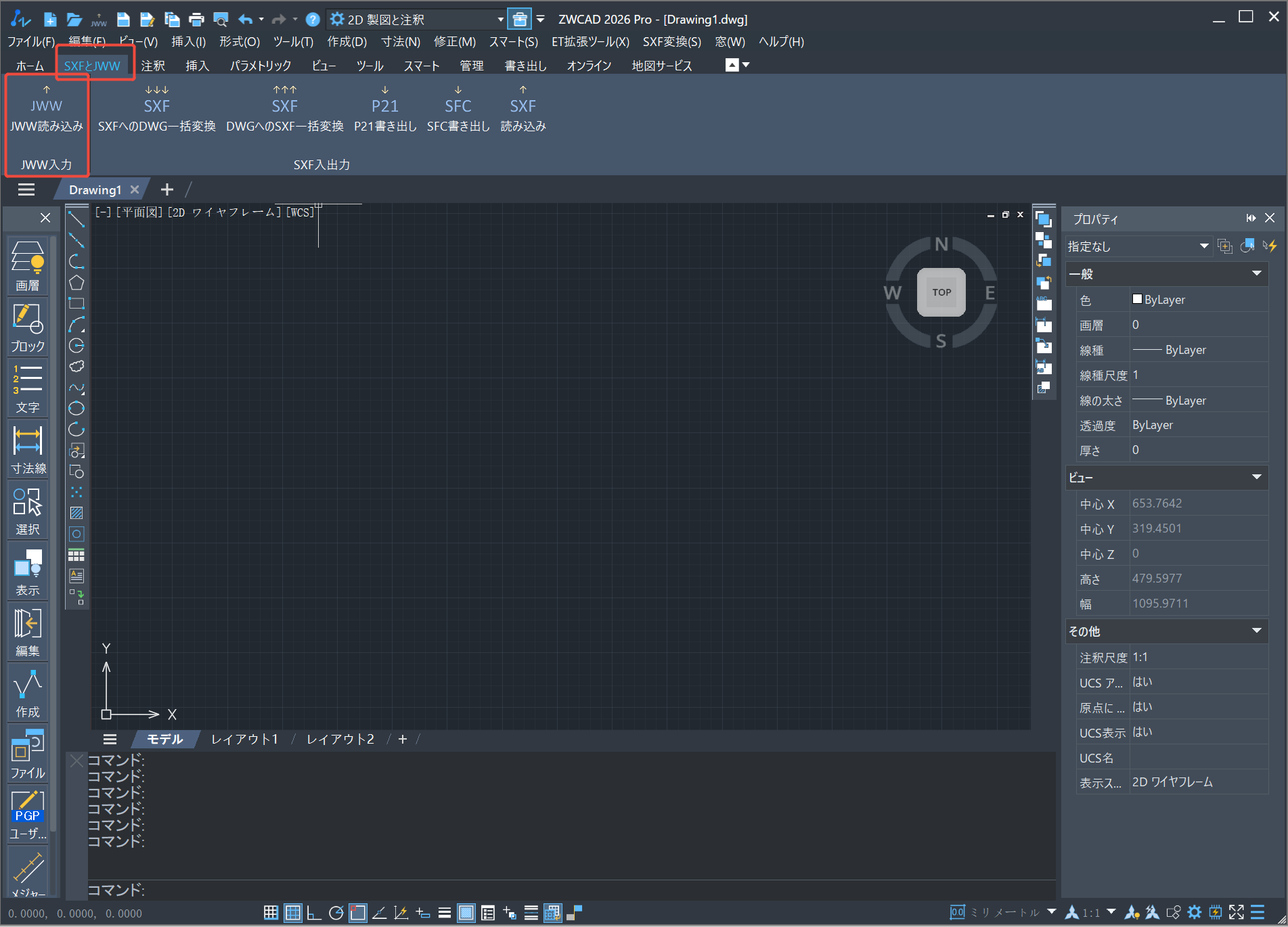Select the Table draw tool
The image size is (1288, 927).
76,555
